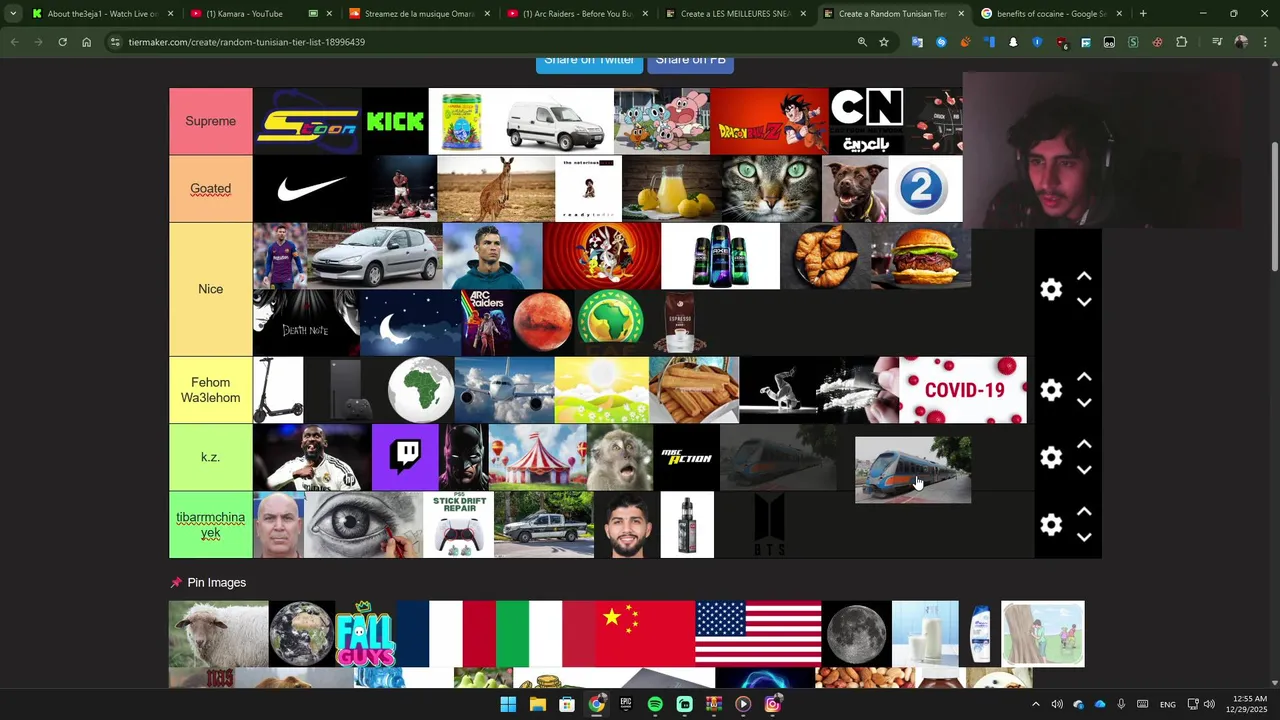Open the Extensions puzzle menu
The height and width of the screenshot is (720, 1280).
tap(1182, 42)
